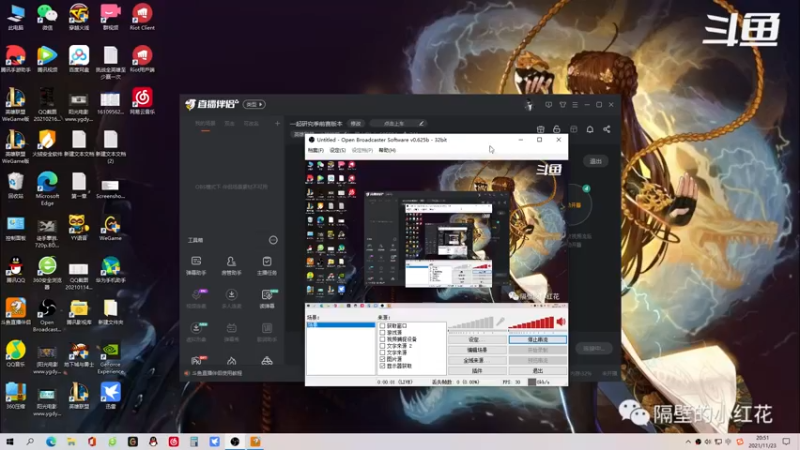This screenshot has width=800, height=450.
Task: Click the skin icon in the 直播伴侣 title bar
Action: click(x=563, y=105)
